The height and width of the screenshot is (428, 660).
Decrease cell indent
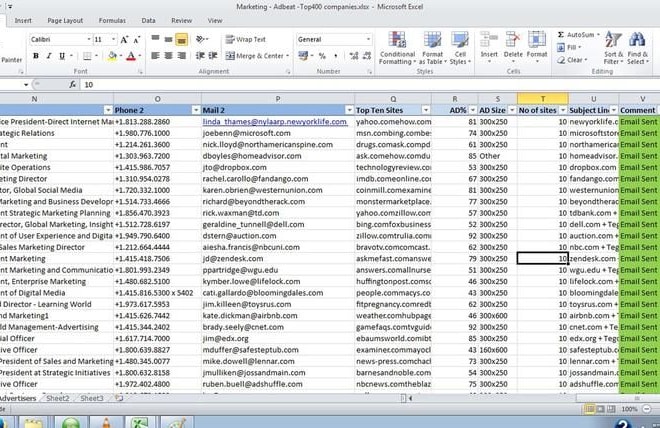click(200, 56)
